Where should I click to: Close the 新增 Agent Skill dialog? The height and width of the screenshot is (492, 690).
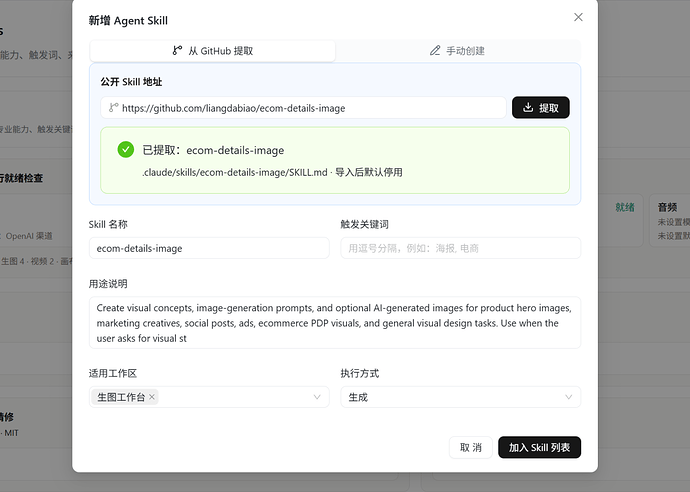click(x=578, y=17)
